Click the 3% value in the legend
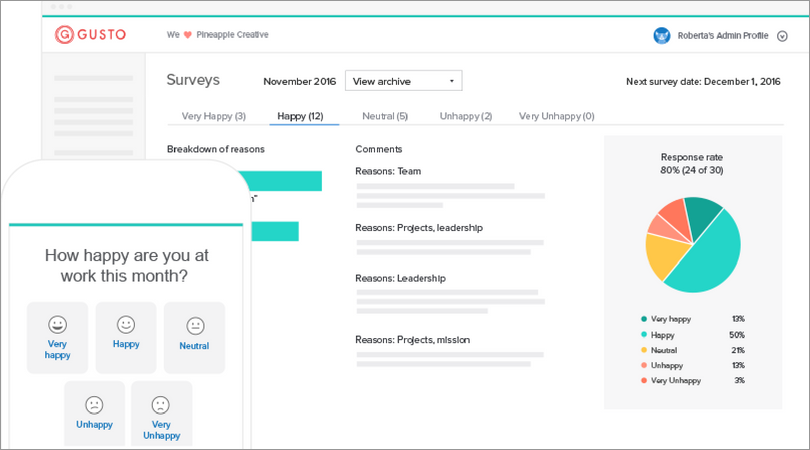This screenshot has height=450, width=810. pyautogui.click(x=739, y=380)
